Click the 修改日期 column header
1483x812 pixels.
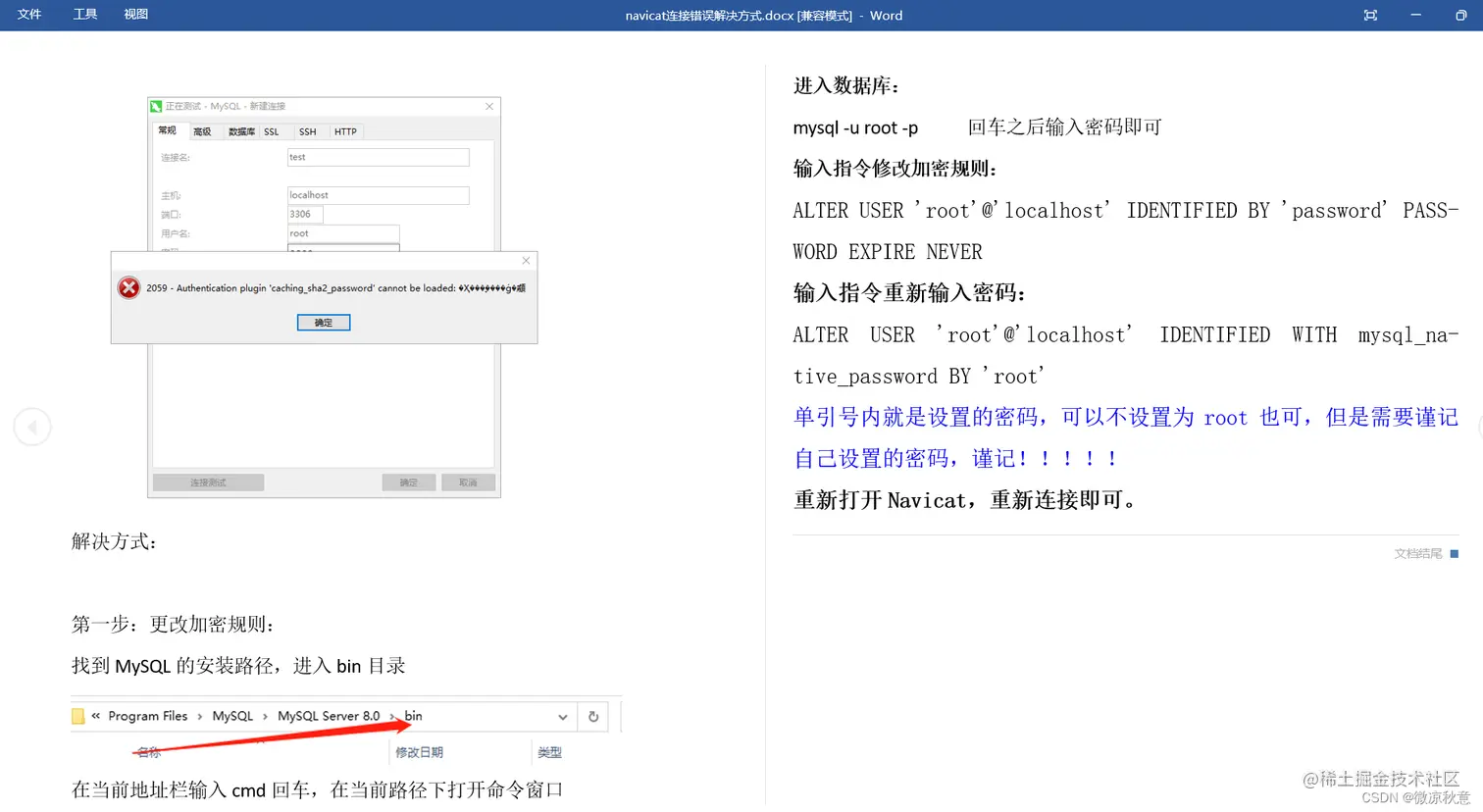(419, 752)
